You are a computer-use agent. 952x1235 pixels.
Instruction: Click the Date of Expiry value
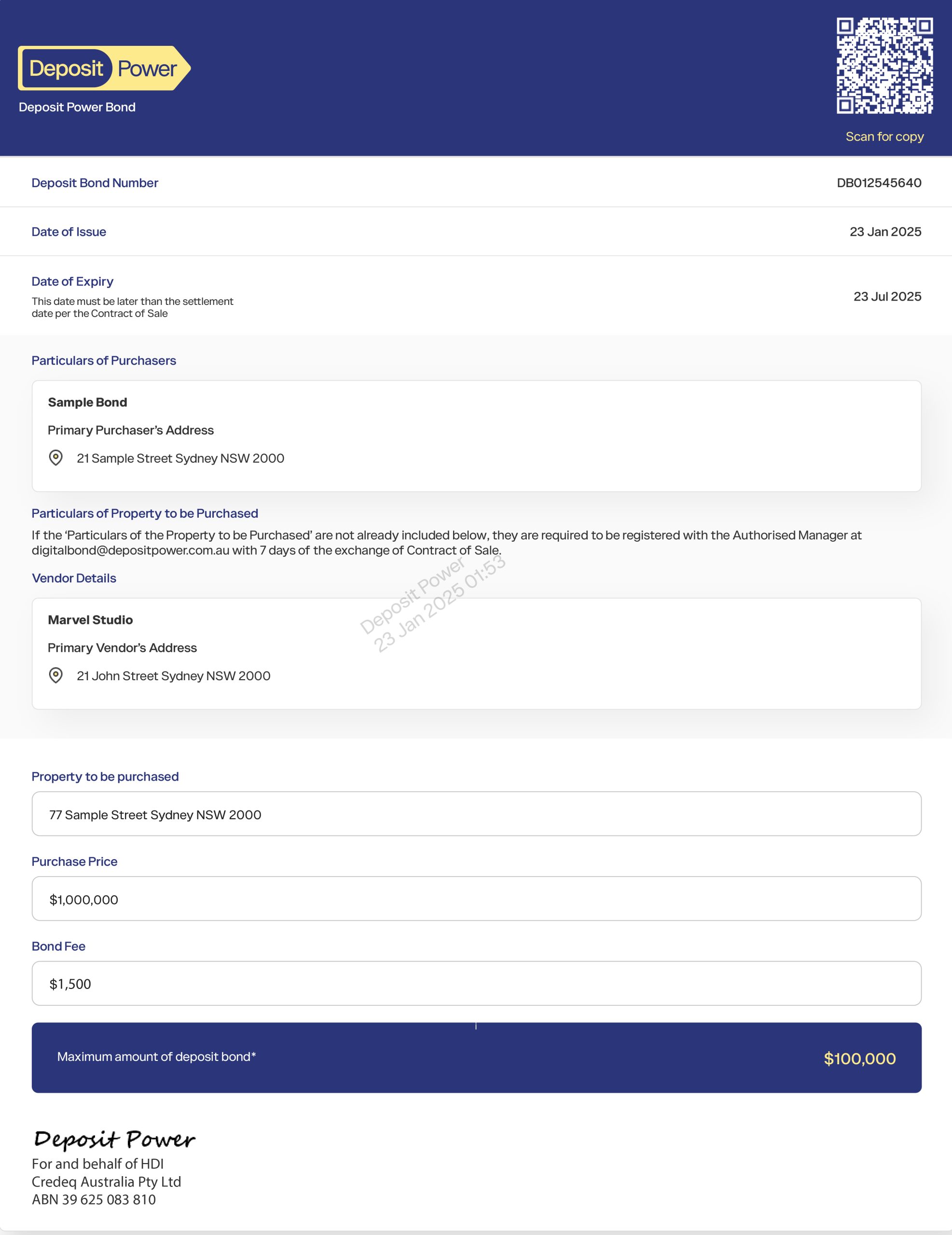(x=887, y=296)
